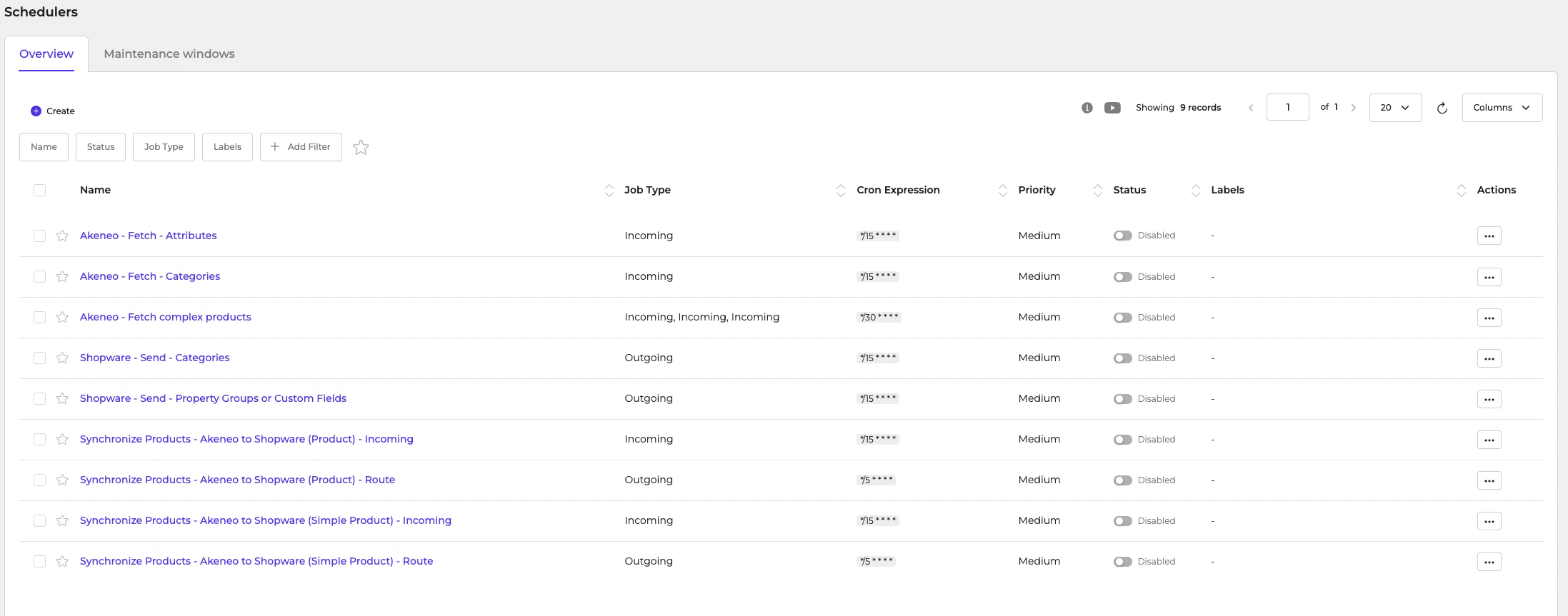Check the Akeneo - Fetch complex products checkbox
The height and width of the screenshot is (616, 1568).
39,317
